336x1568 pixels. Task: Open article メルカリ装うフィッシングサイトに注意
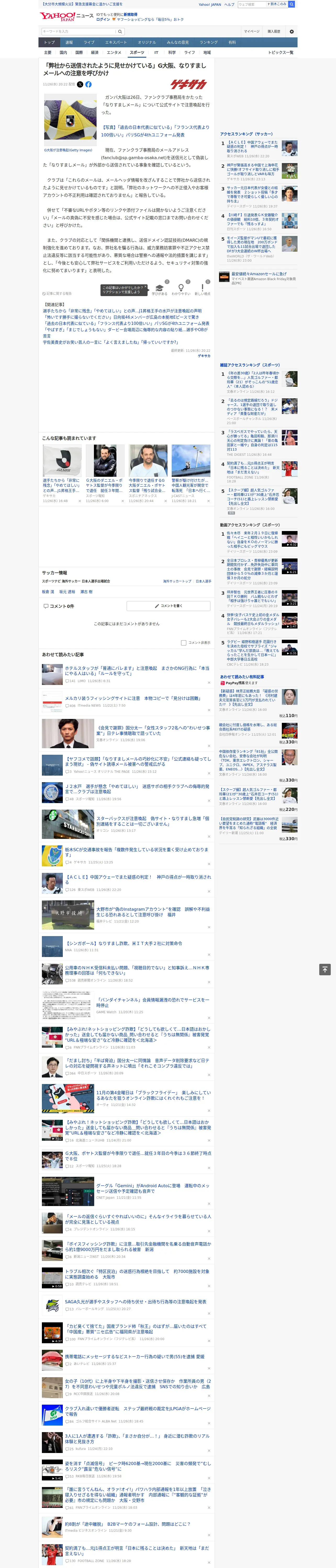(133, 698)
